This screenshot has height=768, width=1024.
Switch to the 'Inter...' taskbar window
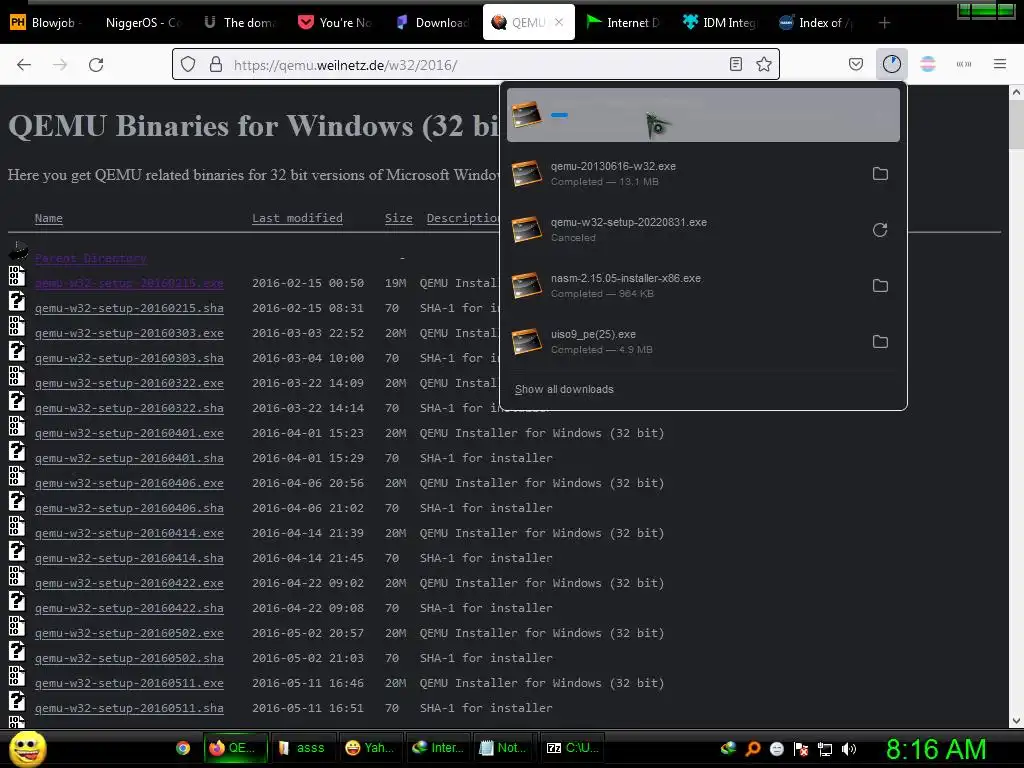(x=438, y=748)
